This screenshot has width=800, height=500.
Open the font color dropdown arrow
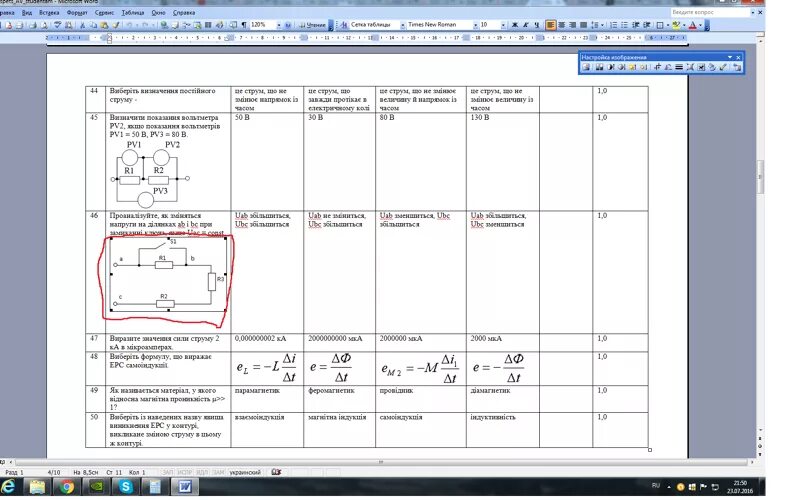701,24
